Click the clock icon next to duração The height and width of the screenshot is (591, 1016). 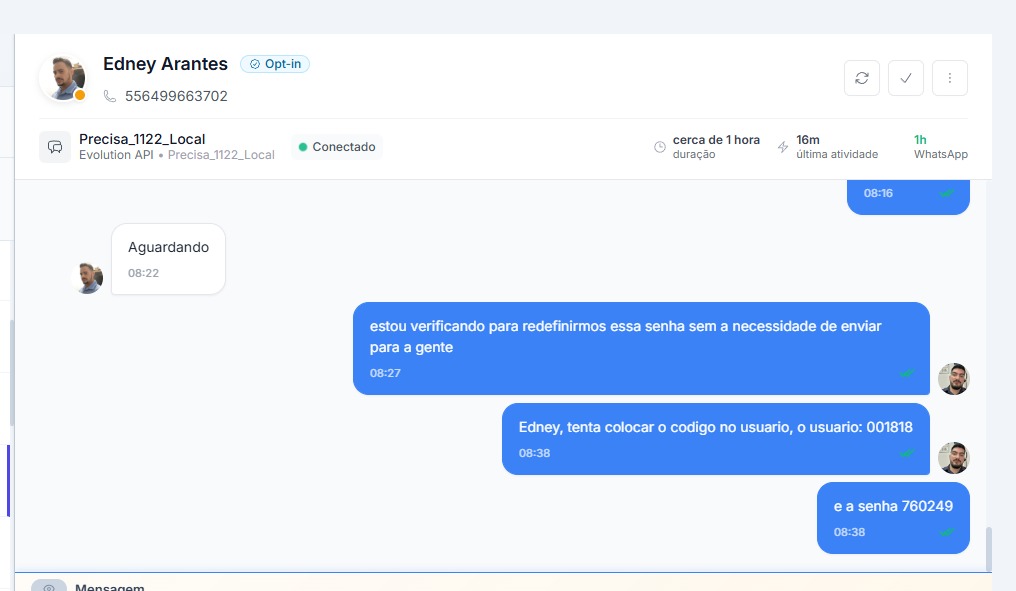(x=660, y=147)
